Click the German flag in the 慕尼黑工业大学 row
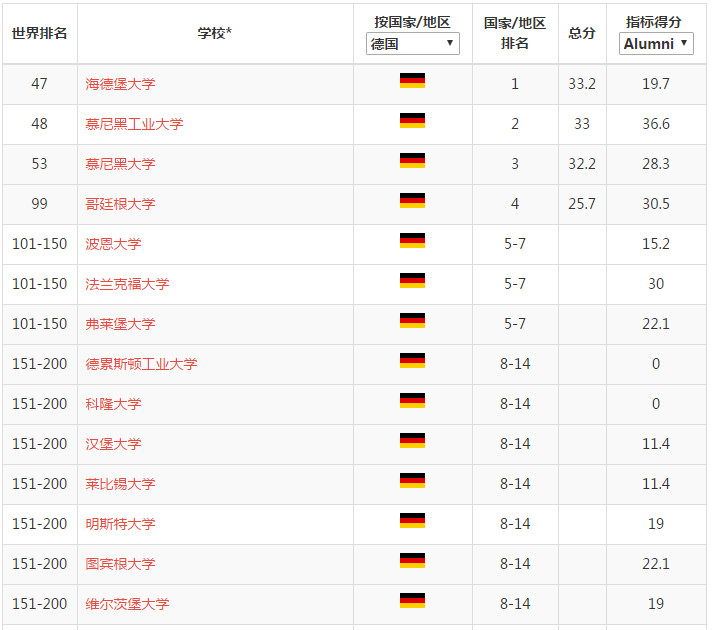712x630 pixels. [x=412, y=120]
